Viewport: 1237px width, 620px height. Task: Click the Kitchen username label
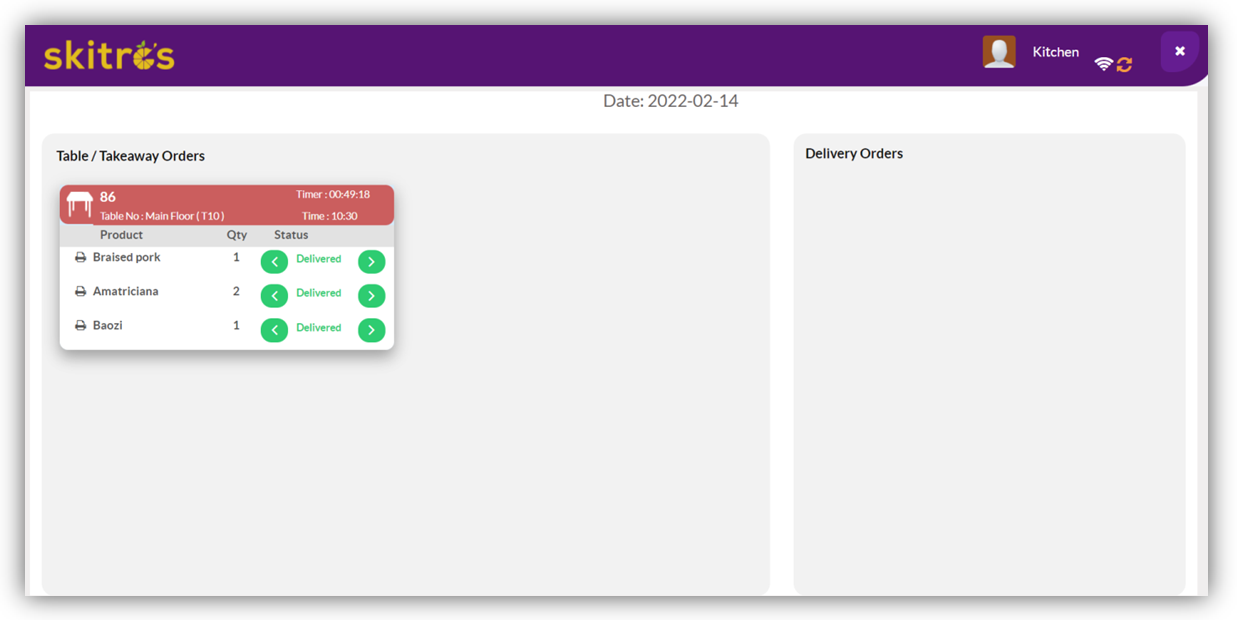tap(1055, 52)
